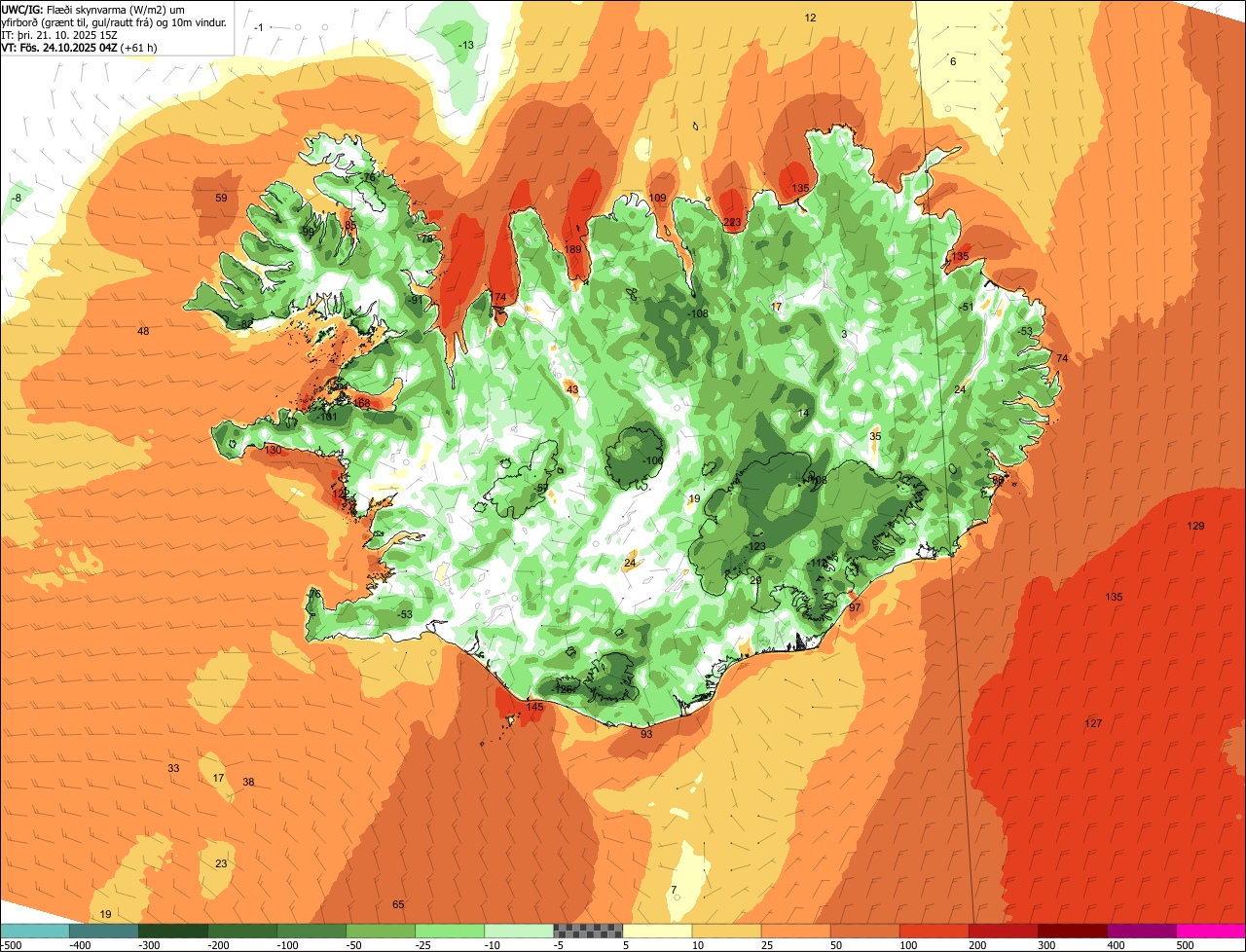
Task: Select the map value '23' in the southwestern sea
Action: point(221,864)
